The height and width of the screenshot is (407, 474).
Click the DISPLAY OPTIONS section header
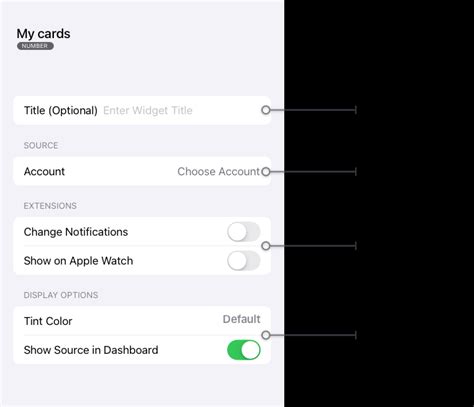click(61, 295)
